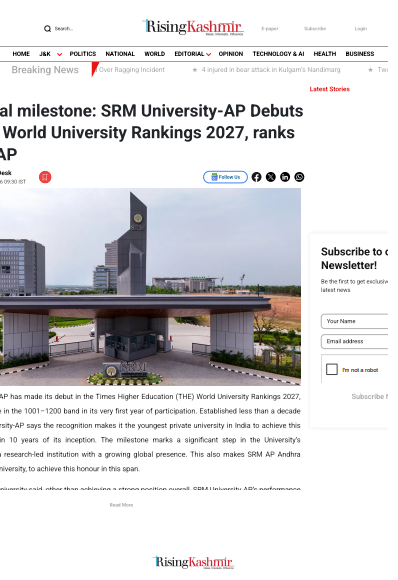Click the Breaking News label
Image resolution: width=398 pixels, height=580 pixels.
click(45, 70)
